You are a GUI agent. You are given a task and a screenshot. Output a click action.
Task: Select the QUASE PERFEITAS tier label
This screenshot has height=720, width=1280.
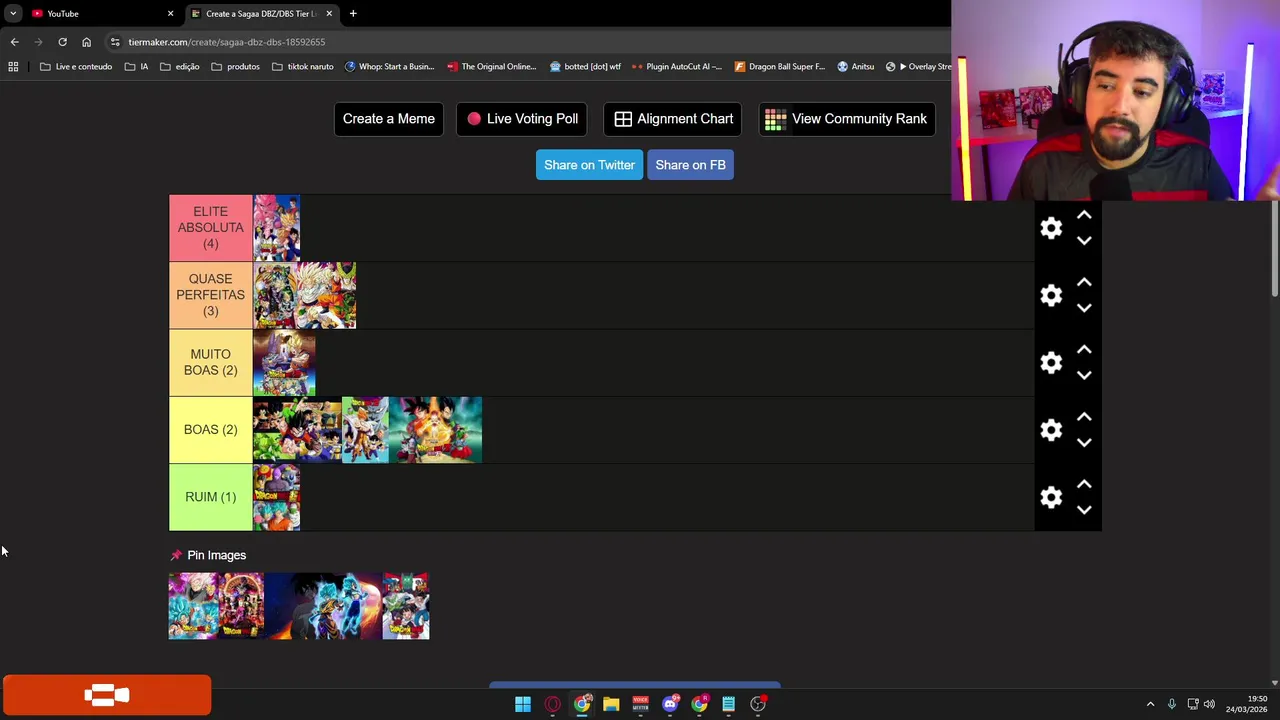(x=210, y=295)
